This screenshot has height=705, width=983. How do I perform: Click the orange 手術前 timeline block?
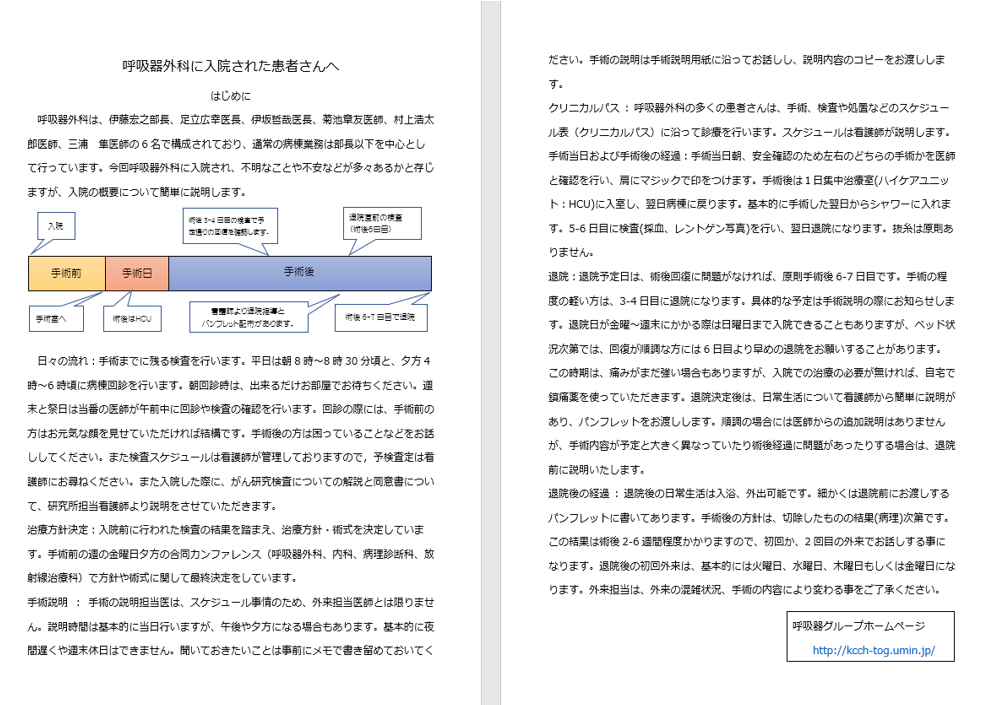pos(66,272)
